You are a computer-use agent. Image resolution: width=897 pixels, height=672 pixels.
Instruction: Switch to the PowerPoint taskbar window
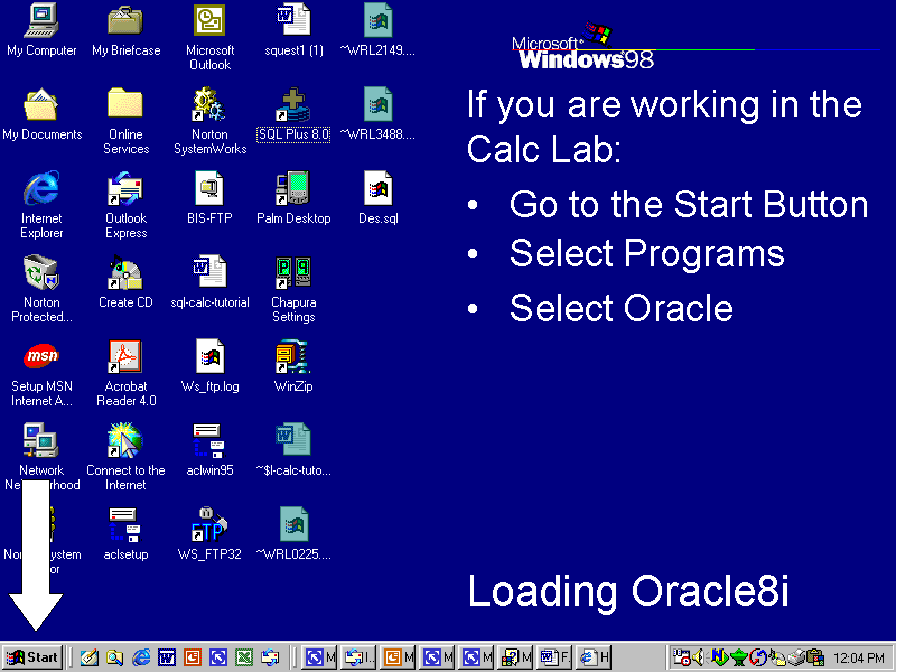click(x=398, y=658)
